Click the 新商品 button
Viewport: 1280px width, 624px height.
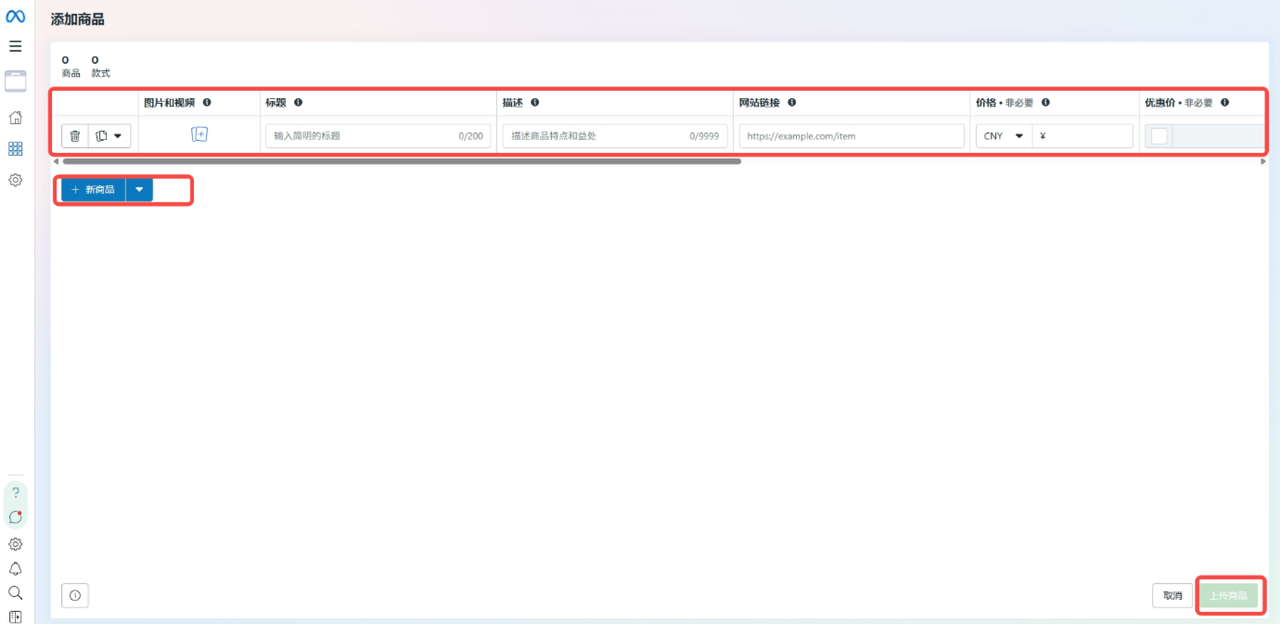(x=93, y=189)
